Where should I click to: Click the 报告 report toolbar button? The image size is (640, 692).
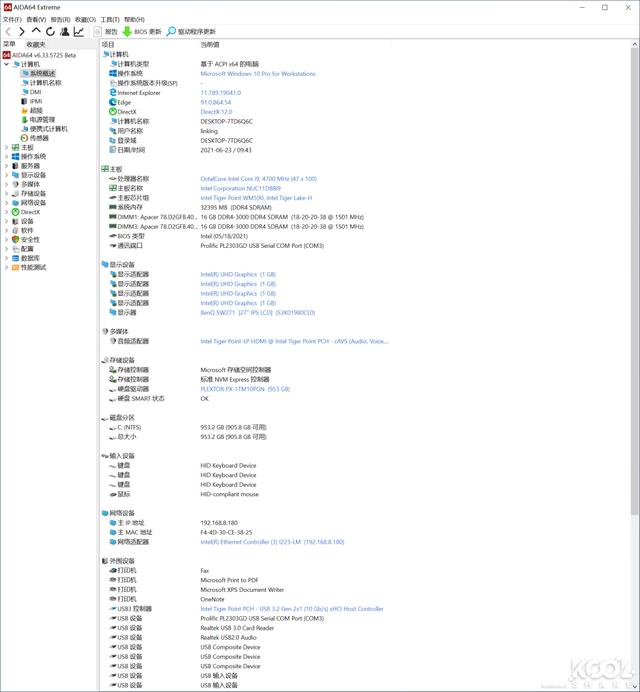[106, 31]
